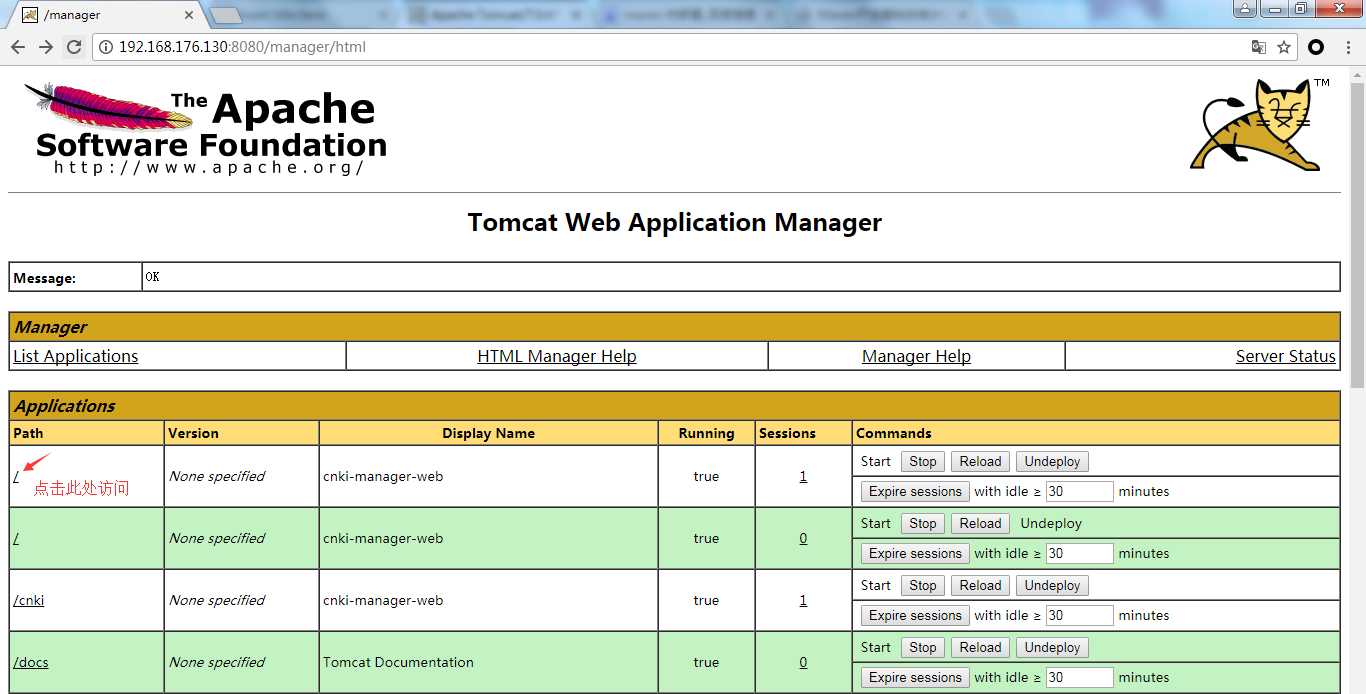Go back to the previous page
1366x694 pixels.
click(x=18, y=47)
